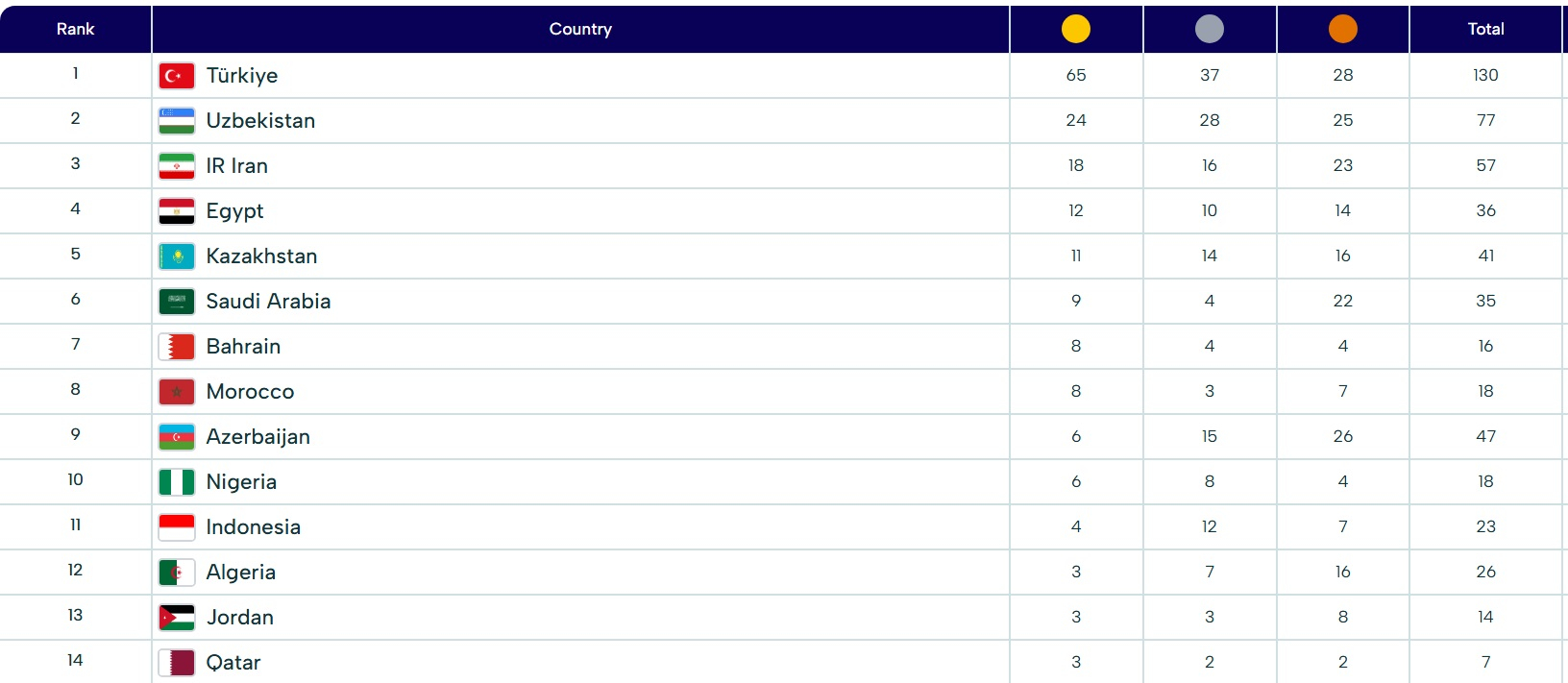
Task: Sort by the Total column header
Action: tap(1485, 29)
